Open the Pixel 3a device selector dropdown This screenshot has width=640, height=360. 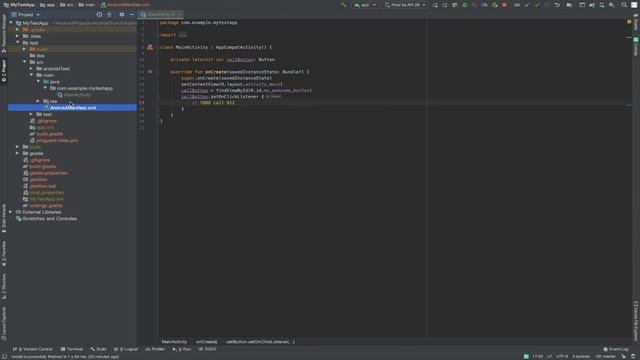coord(405,5)
